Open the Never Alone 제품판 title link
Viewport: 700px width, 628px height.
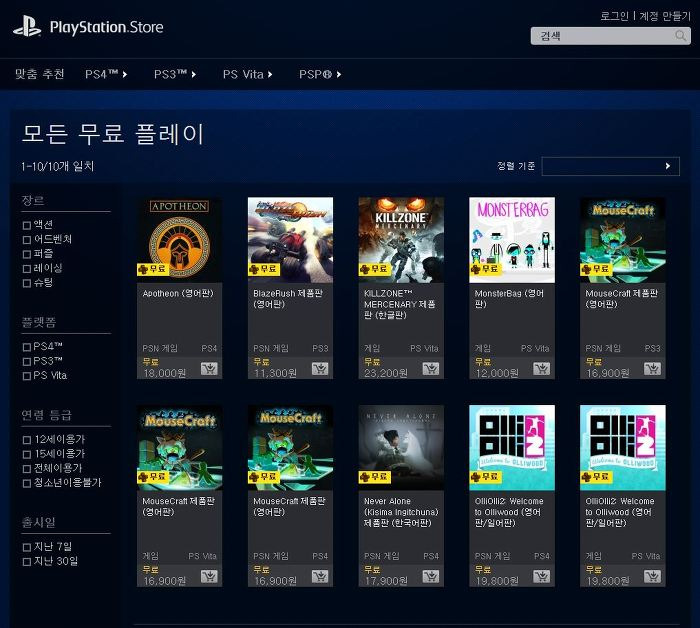(x=401, y=512)
